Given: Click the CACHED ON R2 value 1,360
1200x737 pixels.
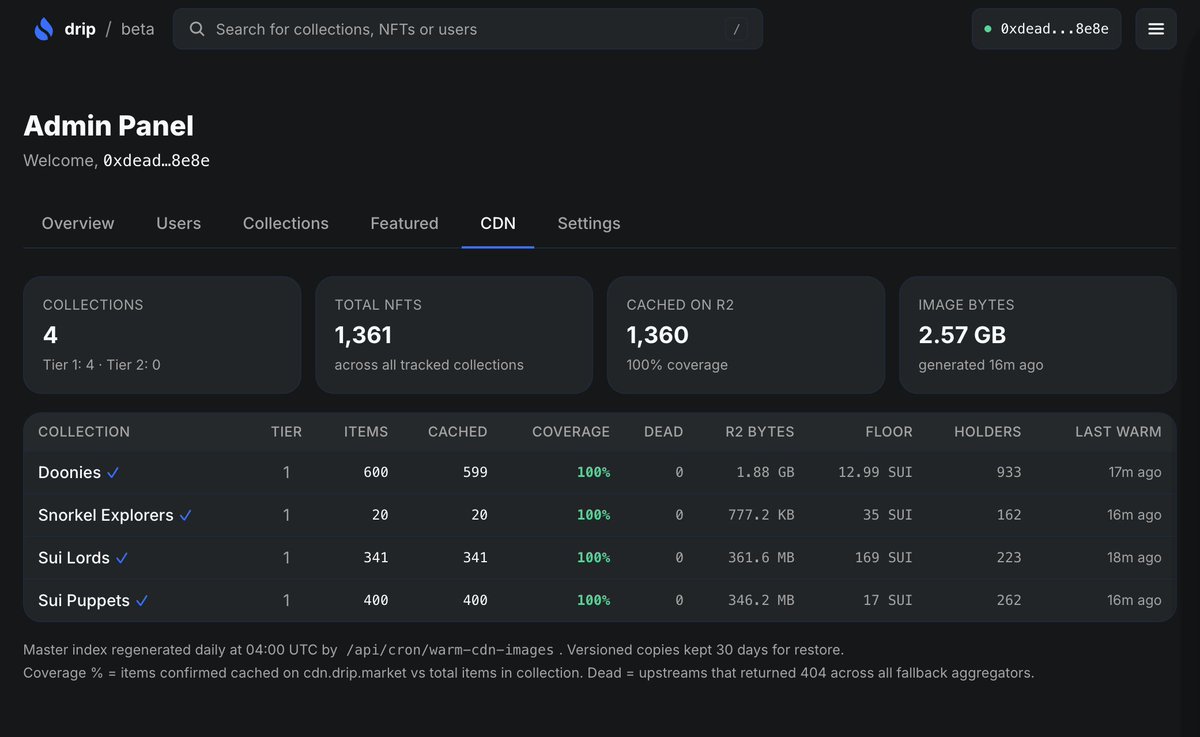Looking at the screenshot, I should (x=658, y=335).
